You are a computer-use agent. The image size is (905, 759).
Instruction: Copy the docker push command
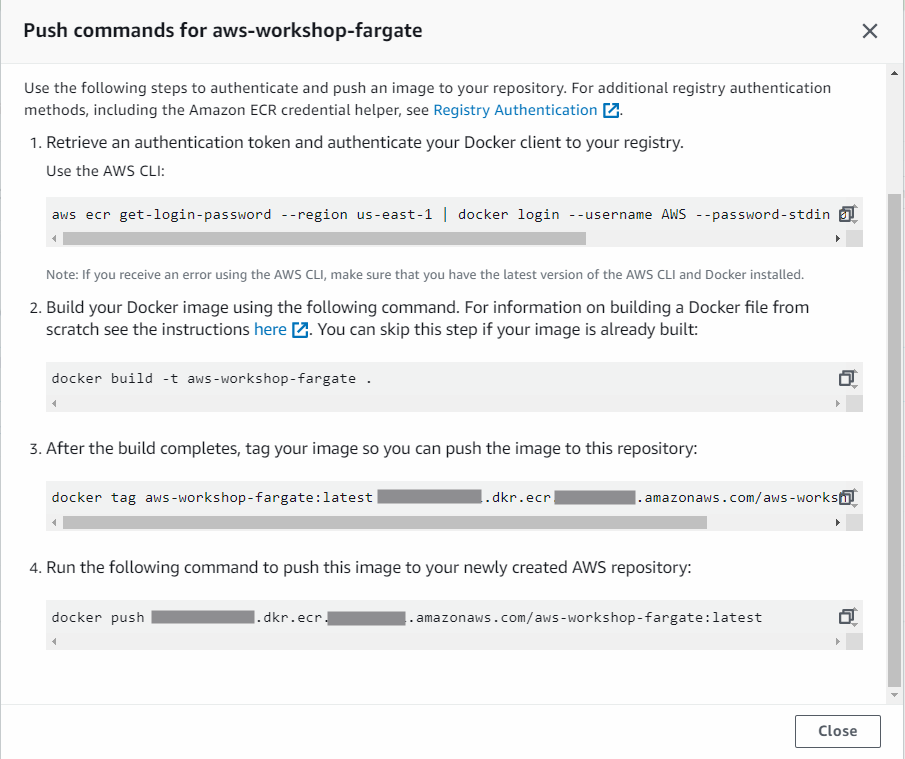pyautogui.click(x=847, y=616)
